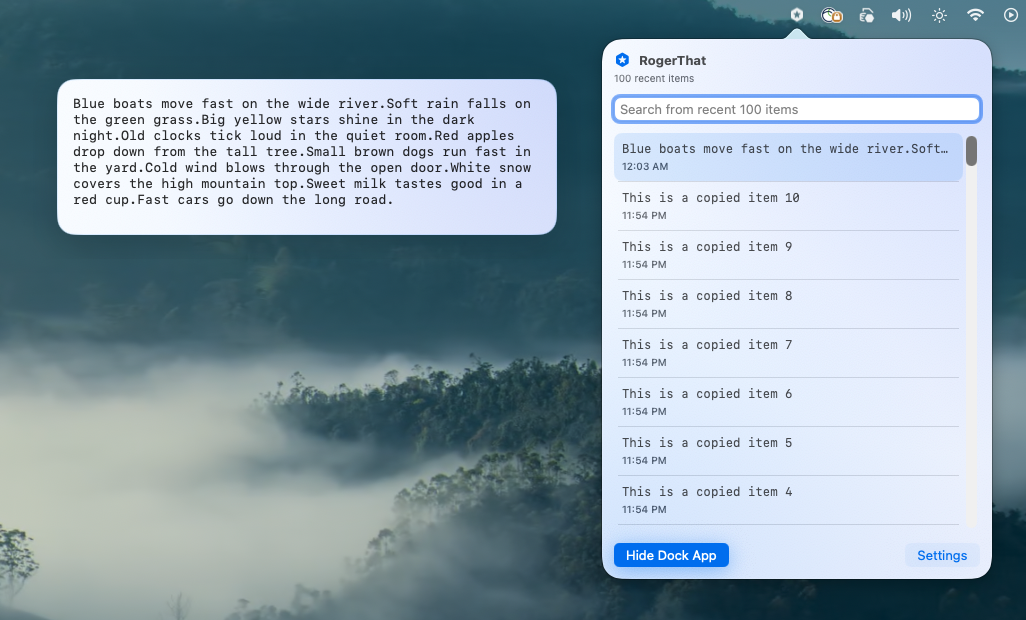
Task: Select 'This is a copied item 4'
Action: (x=788, y=500)
